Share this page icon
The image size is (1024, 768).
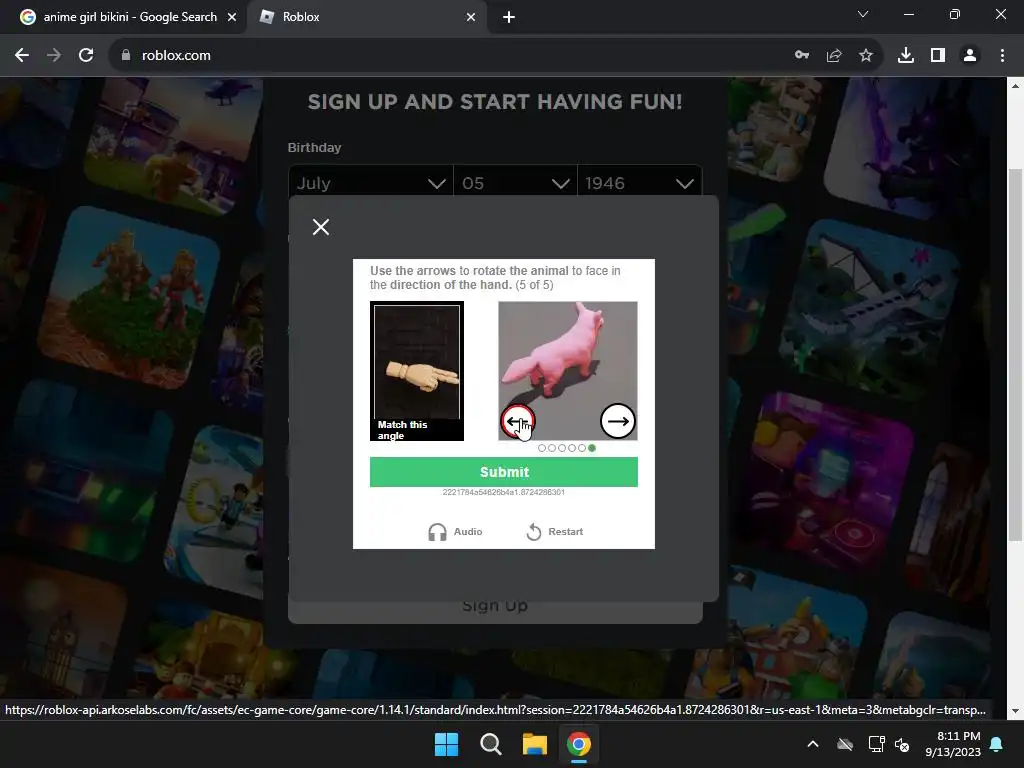[x=834, y=56]
